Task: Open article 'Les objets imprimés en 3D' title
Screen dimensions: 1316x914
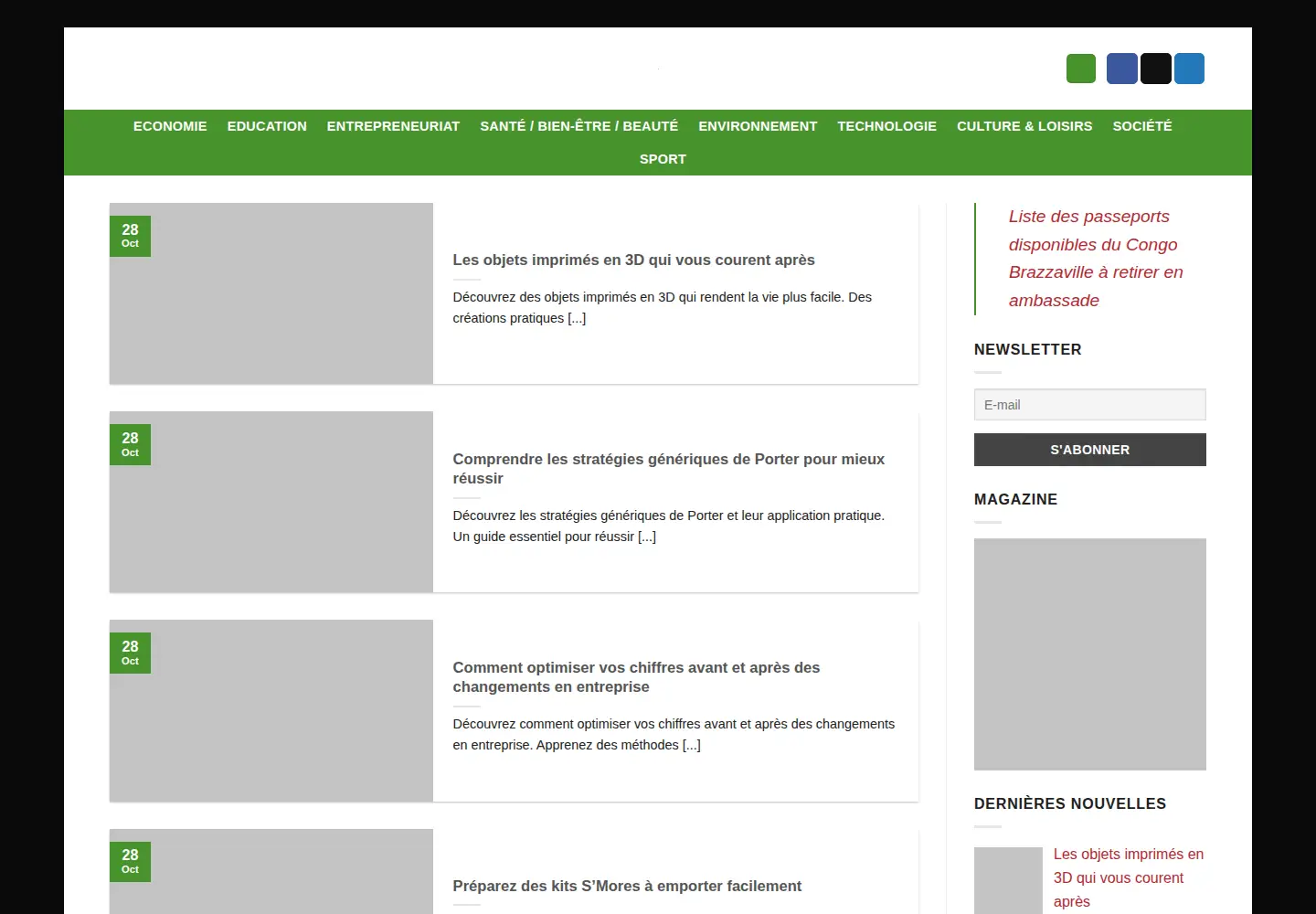Action: pos(633,260)
